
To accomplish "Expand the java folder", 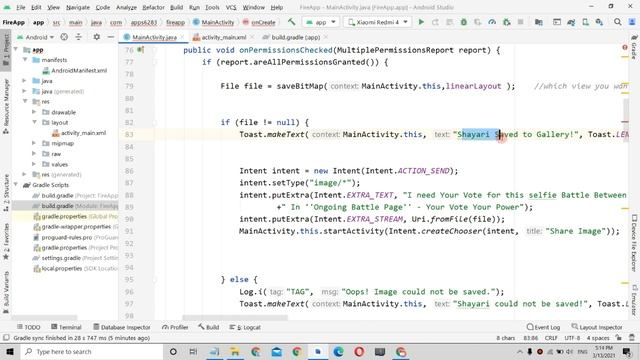I will 25,81.
